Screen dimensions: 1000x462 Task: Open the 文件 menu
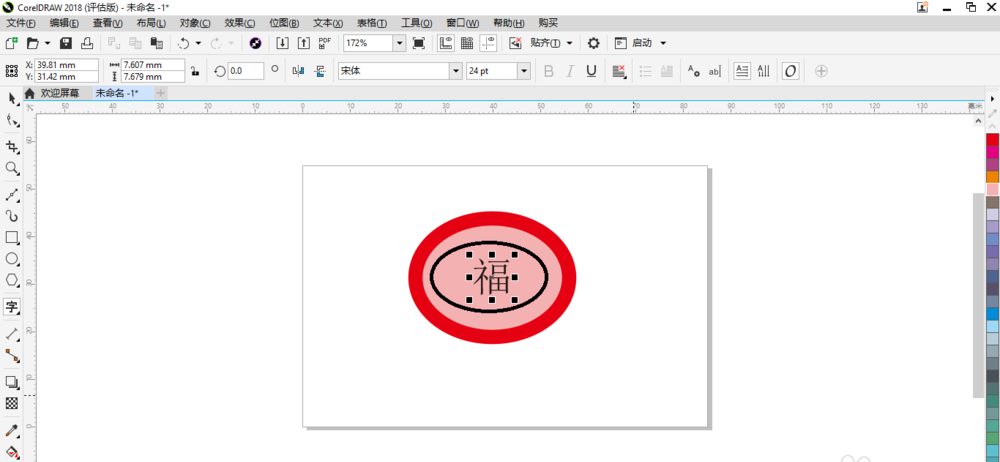point(21,23)
